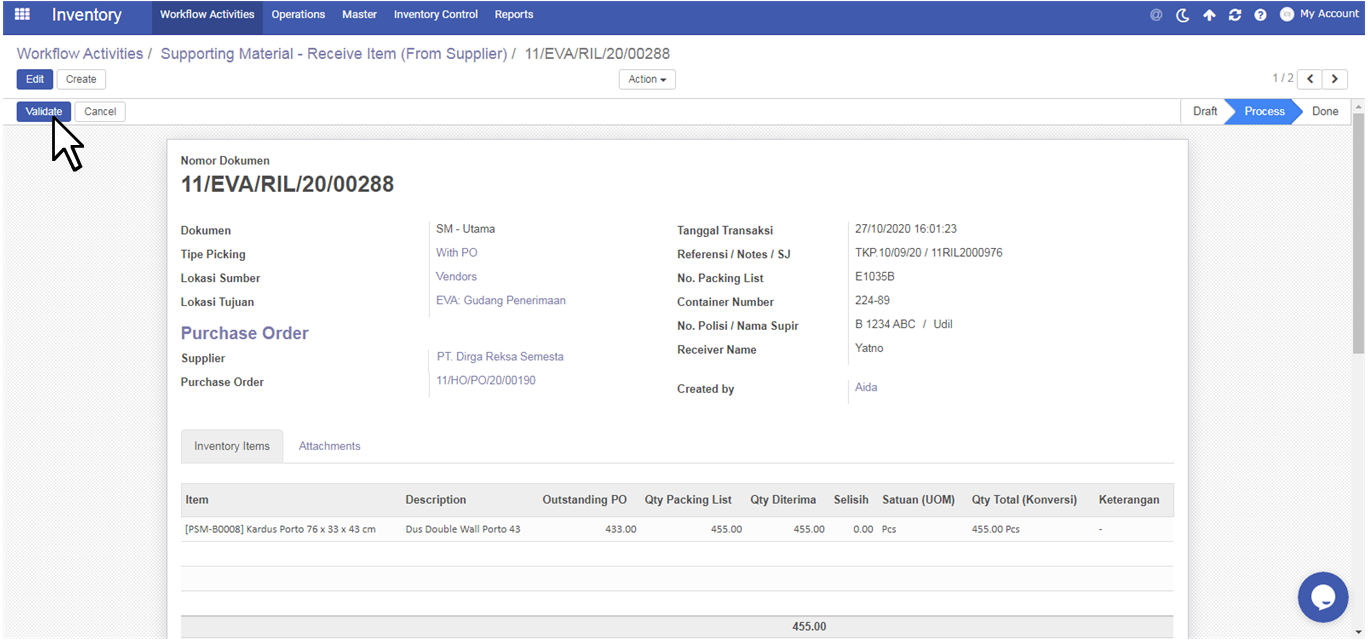Image resolution: width=1368 pixels, height=640 pixels.
Task: Toggle dark mode with the moon icon
Action: coord(1183,15)
